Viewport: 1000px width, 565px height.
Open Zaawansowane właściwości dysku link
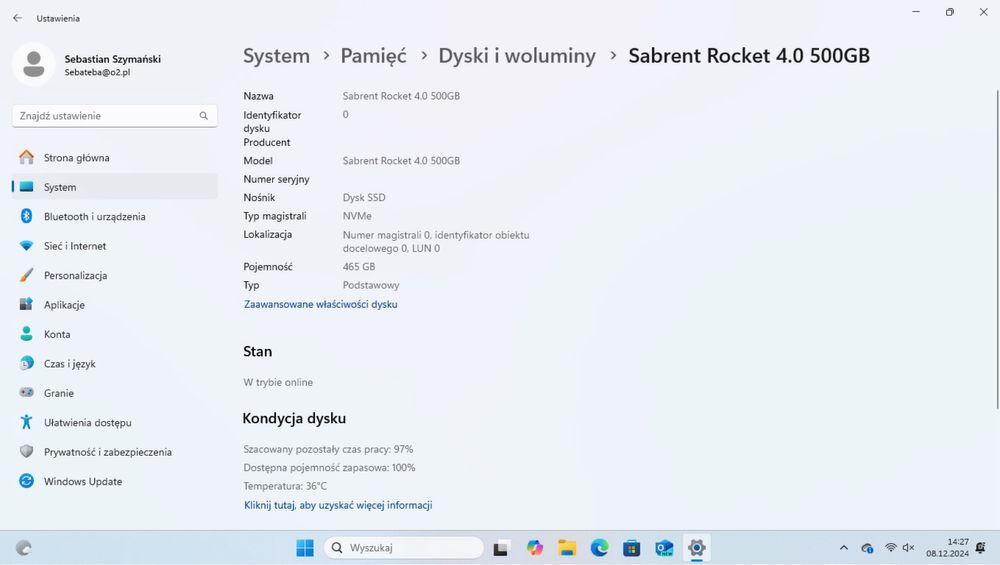coord(321,304)
